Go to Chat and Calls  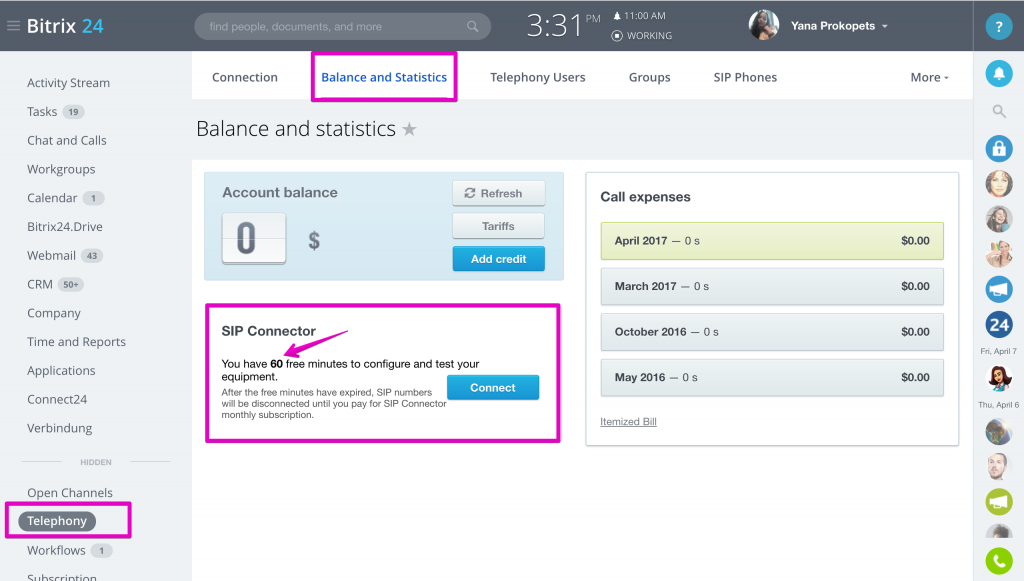click(x=67, y=140)
